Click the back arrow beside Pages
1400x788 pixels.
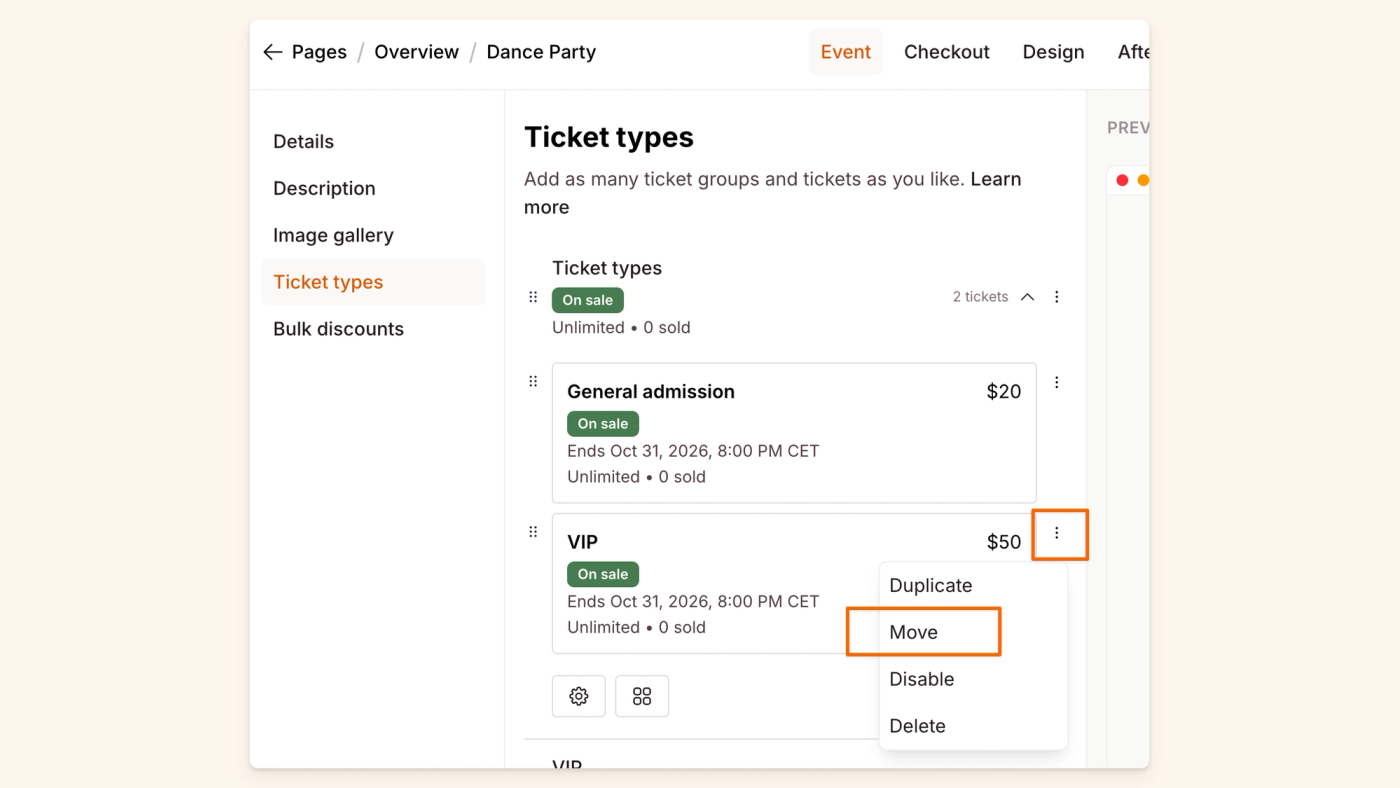(272, 52)
